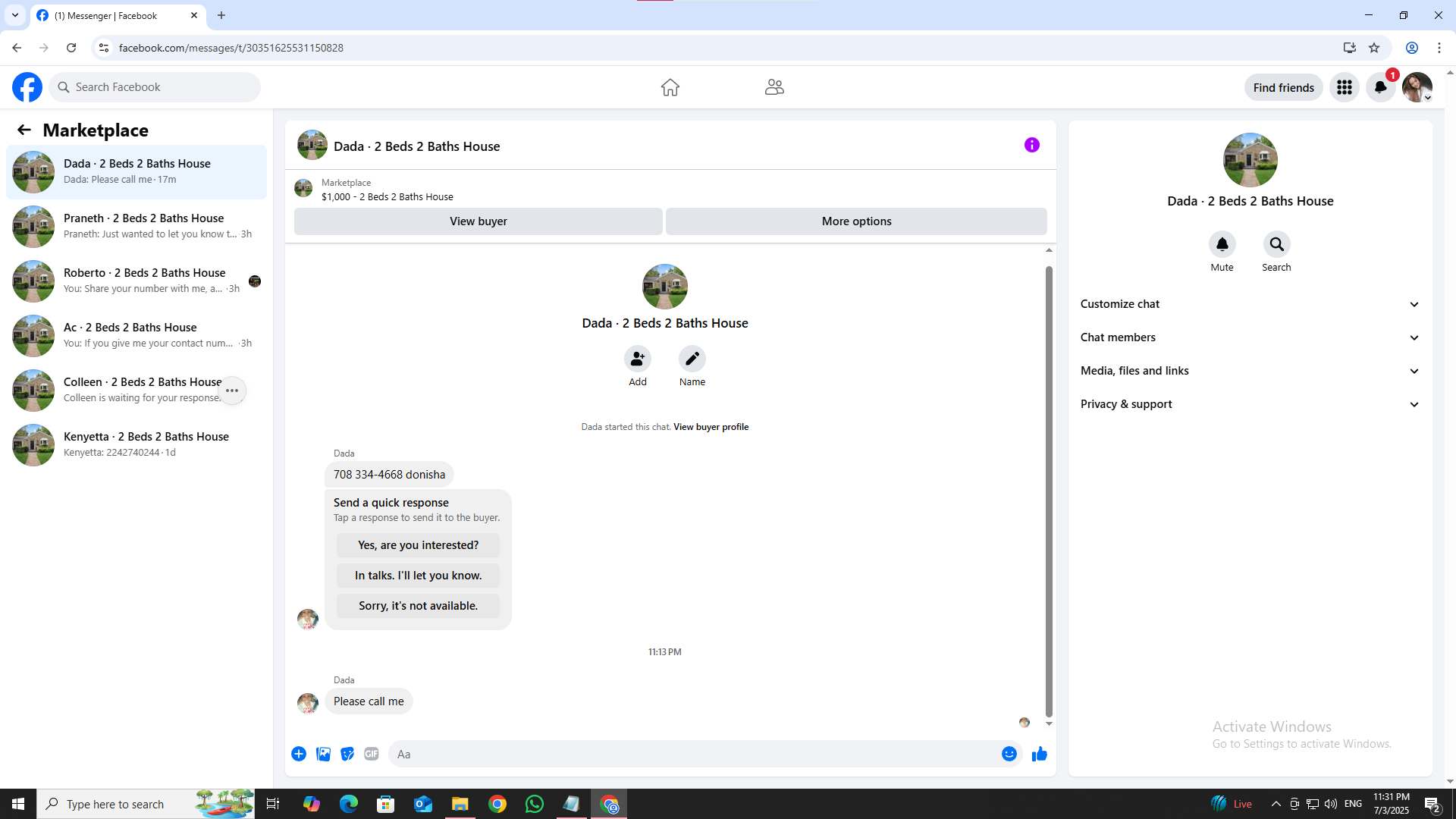Open the sticker chooser icon

347,754
